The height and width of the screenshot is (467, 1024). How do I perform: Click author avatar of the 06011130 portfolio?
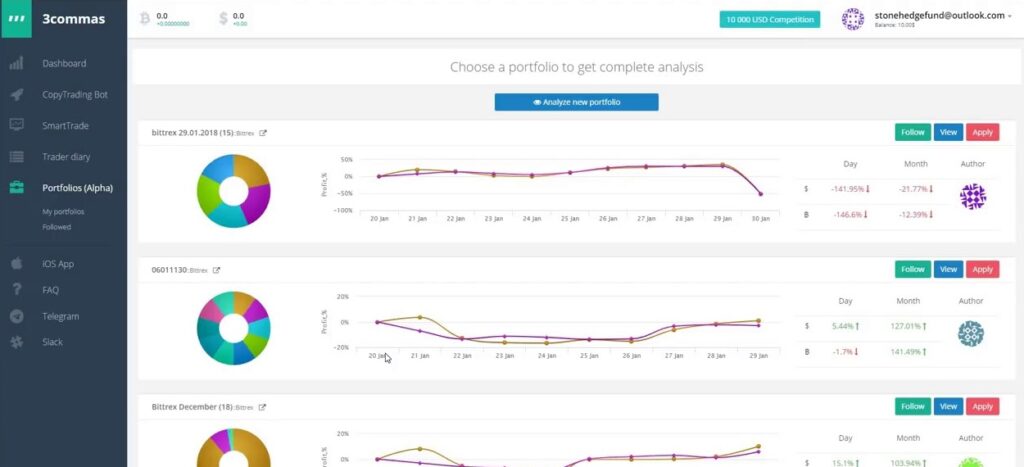click(x=970, y=334)
